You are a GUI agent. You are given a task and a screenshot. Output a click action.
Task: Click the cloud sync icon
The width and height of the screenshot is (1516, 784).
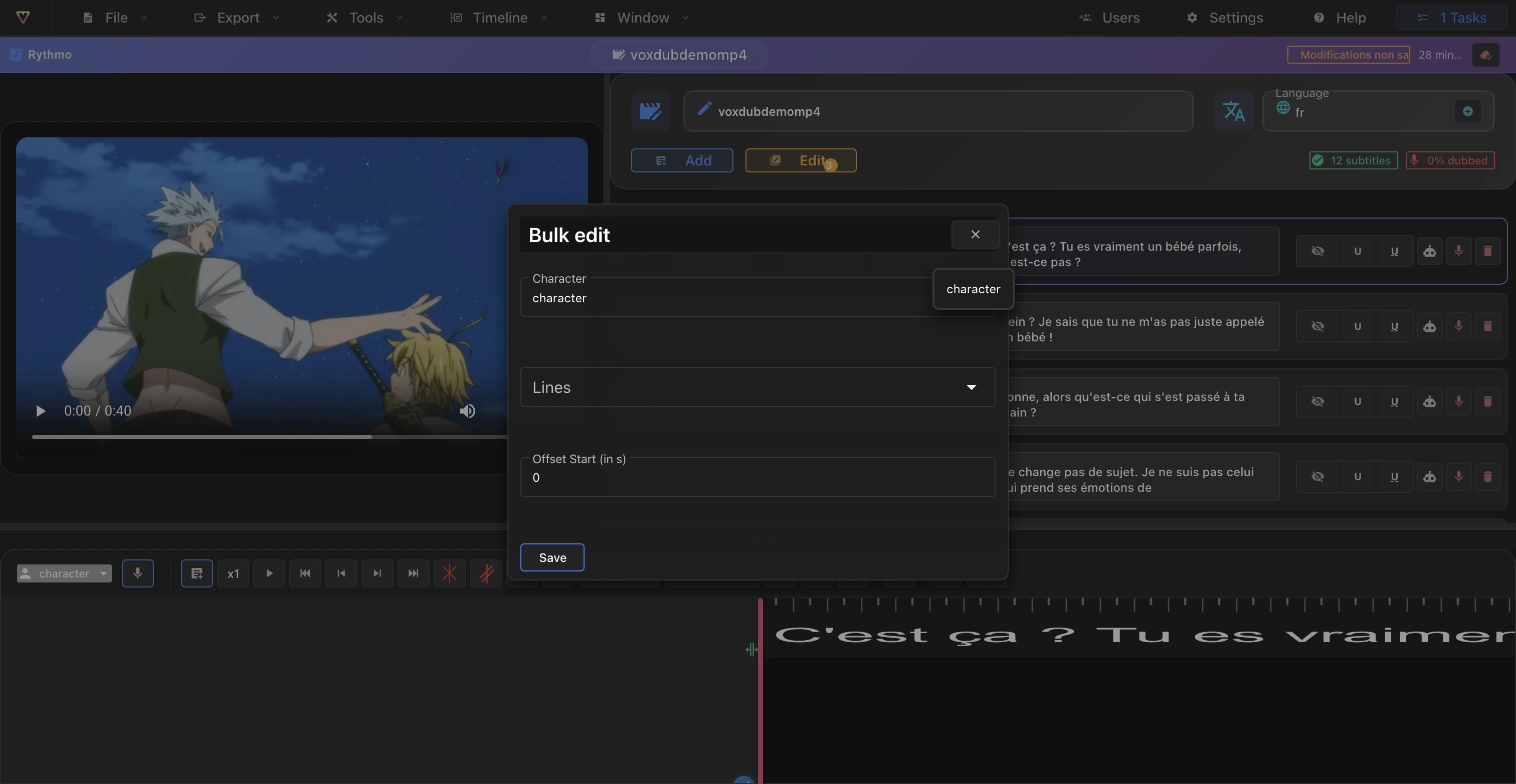[1485, 55]
